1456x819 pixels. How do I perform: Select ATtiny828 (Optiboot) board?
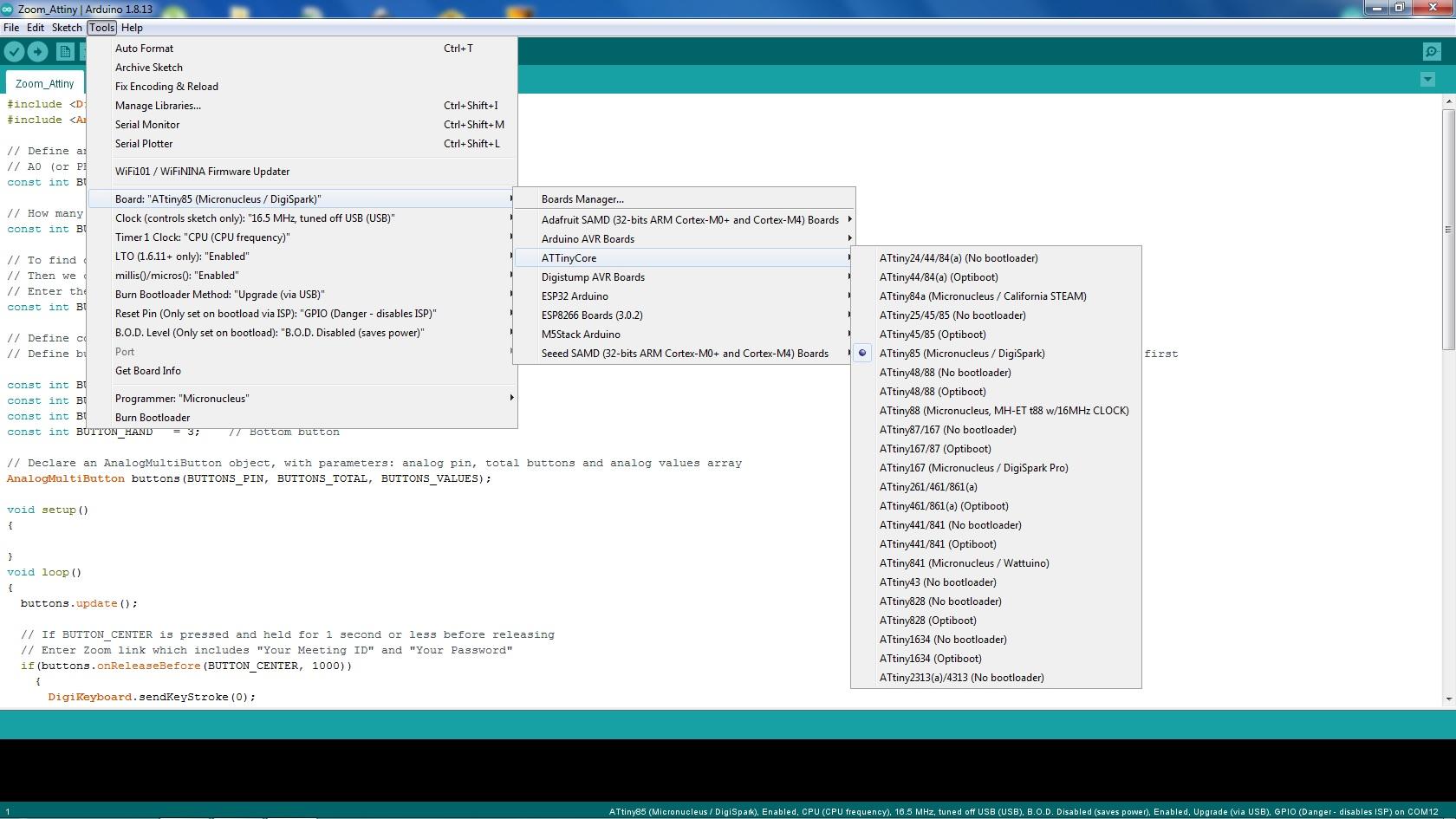tap(996, 621)
